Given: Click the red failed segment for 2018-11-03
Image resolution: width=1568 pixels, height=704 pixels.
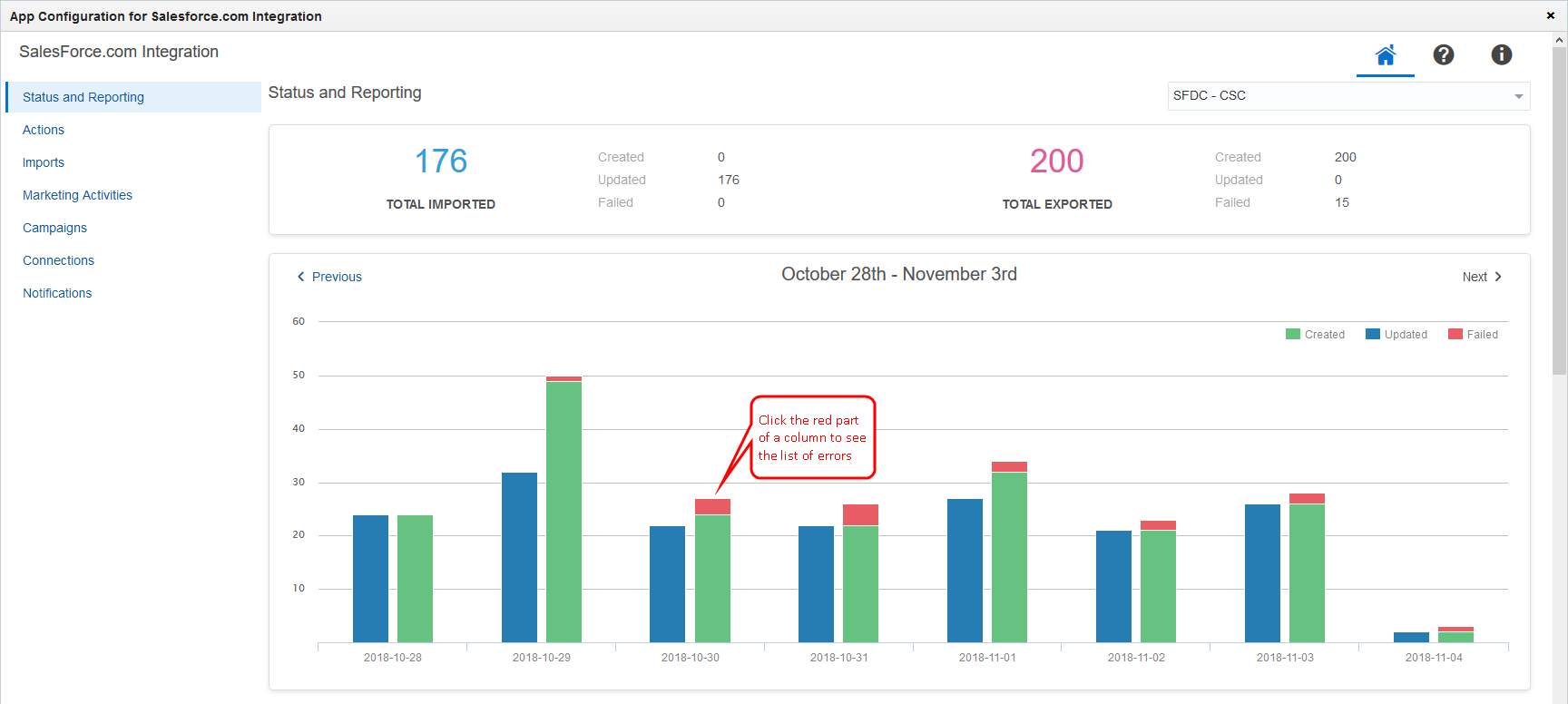Looking at the screenshot, I should [1307, 499].
